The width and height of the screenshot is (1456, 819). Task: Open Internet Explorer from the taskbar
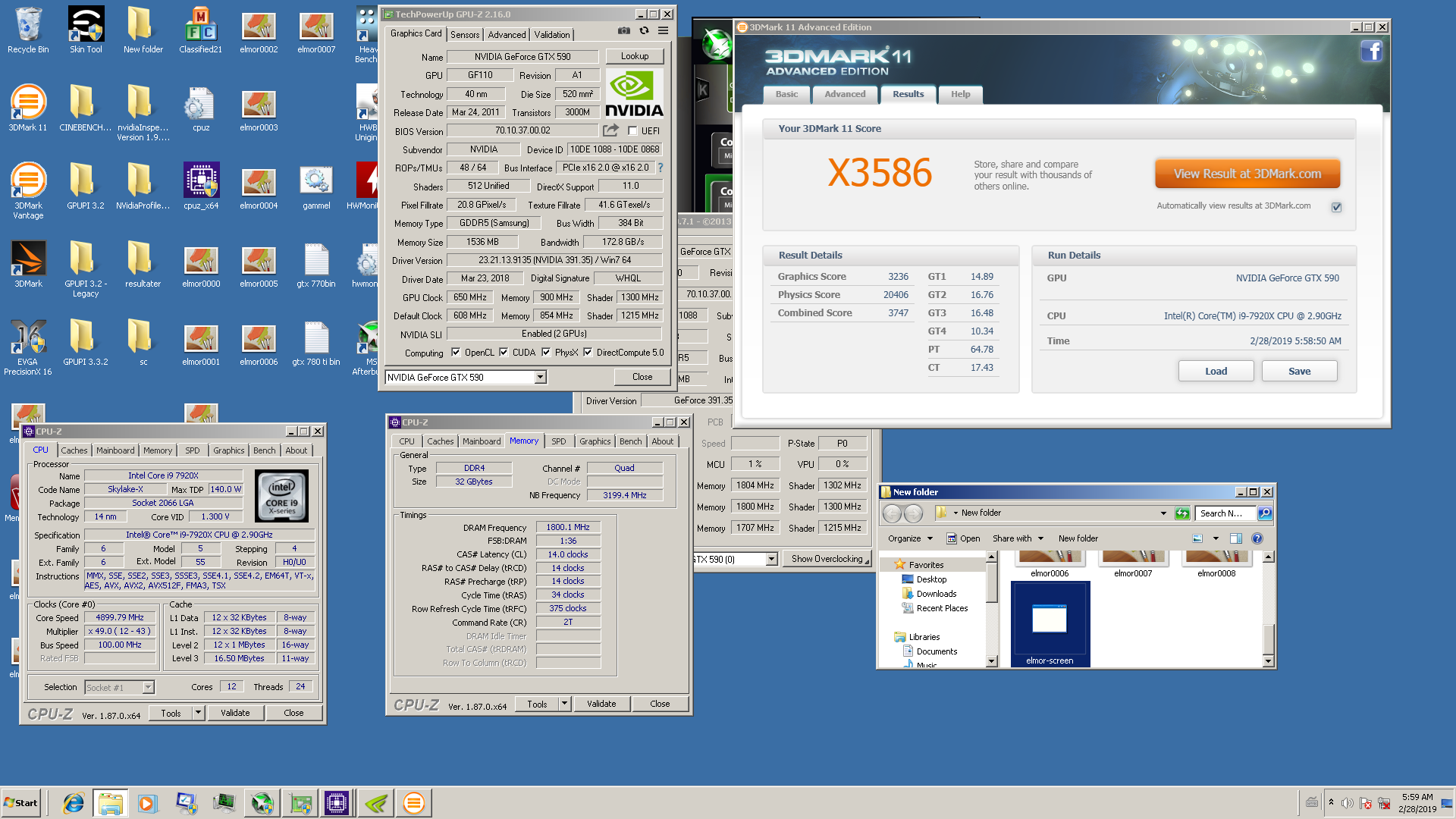click(73, 803)
